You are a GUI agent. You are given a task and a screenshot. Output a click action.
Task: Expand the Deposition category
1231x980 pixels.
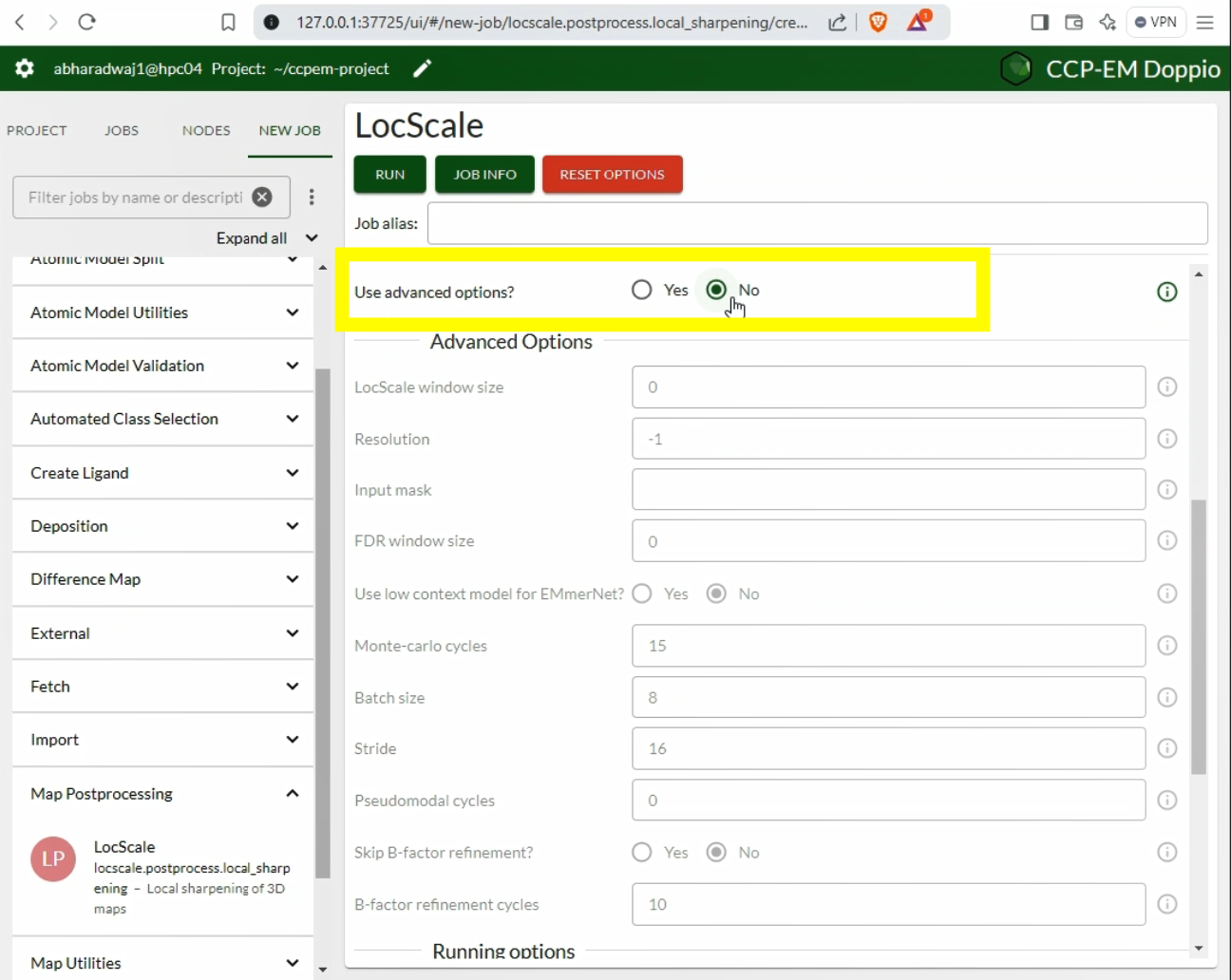(x=162, y=526)
